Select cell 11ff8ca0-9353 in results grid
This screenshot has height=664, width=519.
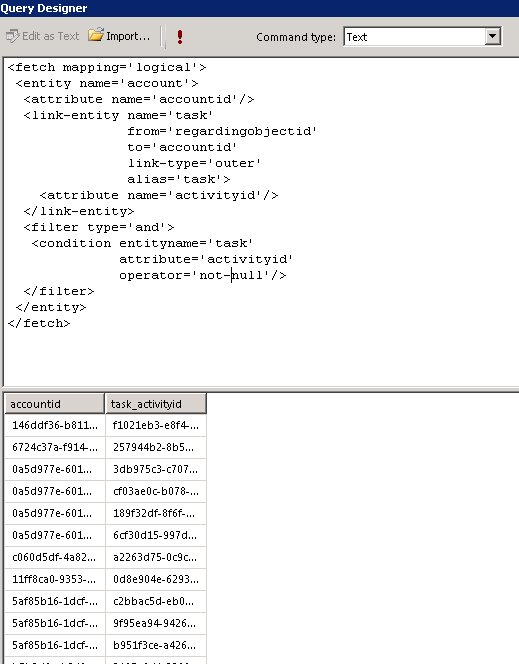(x=54, y=579)
